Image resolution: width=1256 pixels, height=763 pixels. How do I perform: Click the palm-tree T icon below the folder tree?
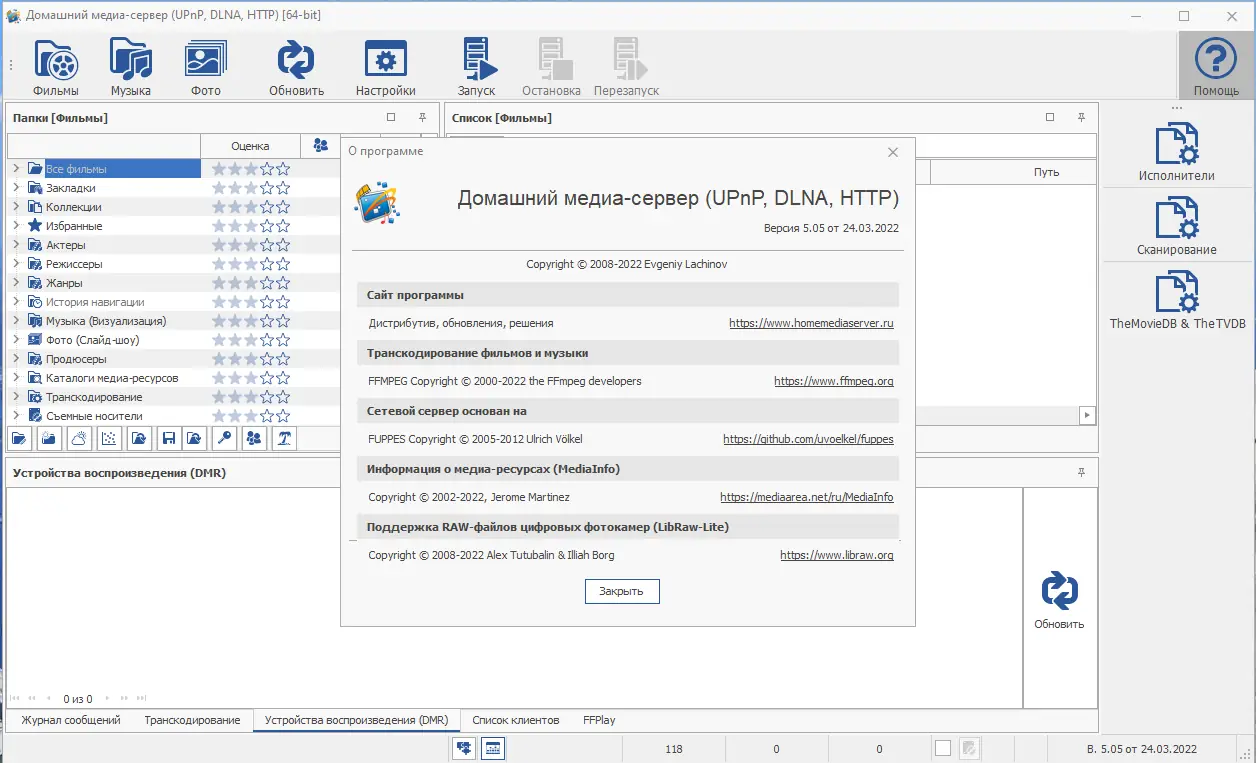coord(285,437)
